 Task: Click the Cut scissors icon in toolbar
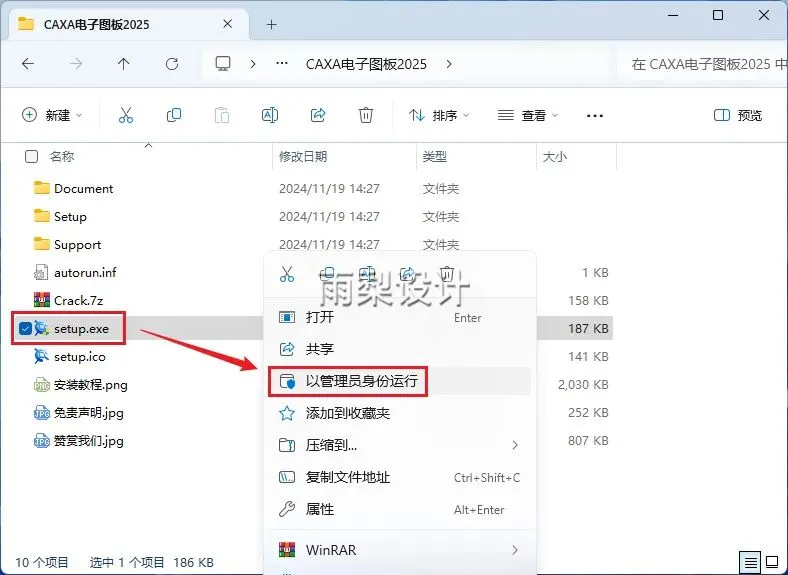(x=126, y=115)
